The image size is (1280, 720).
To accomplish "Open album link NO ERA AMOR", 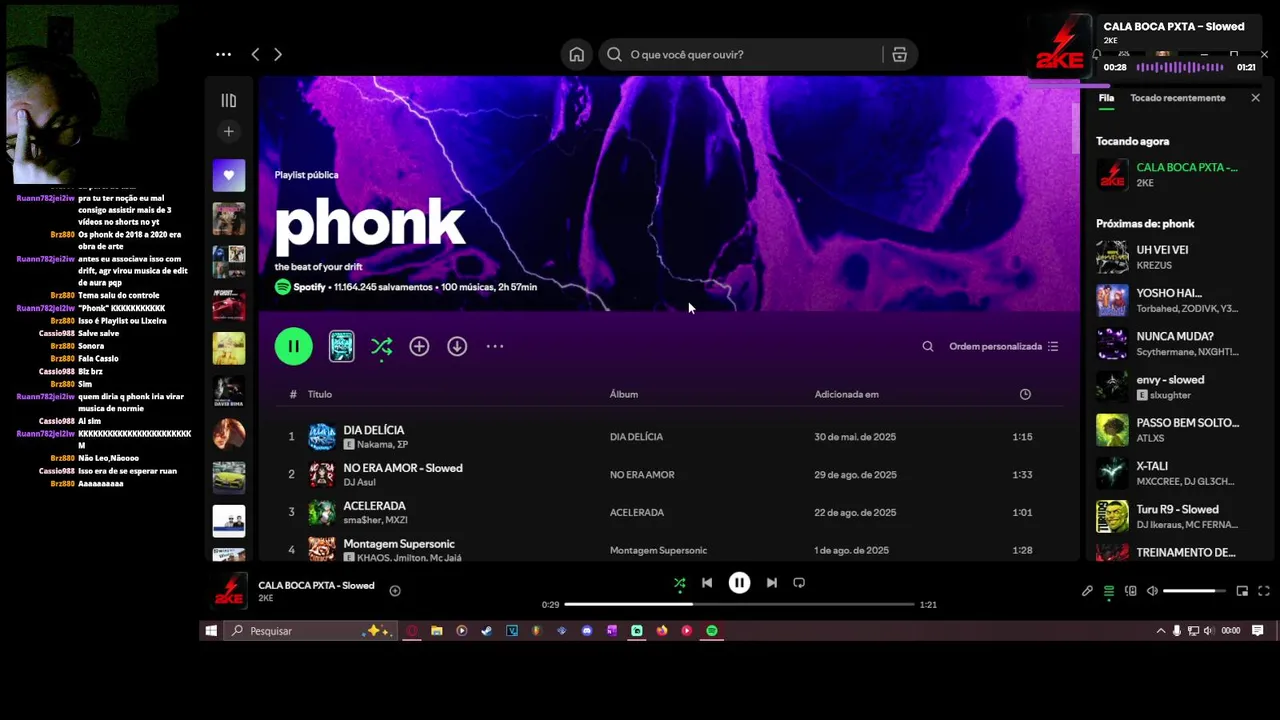I will coord(642,474).
